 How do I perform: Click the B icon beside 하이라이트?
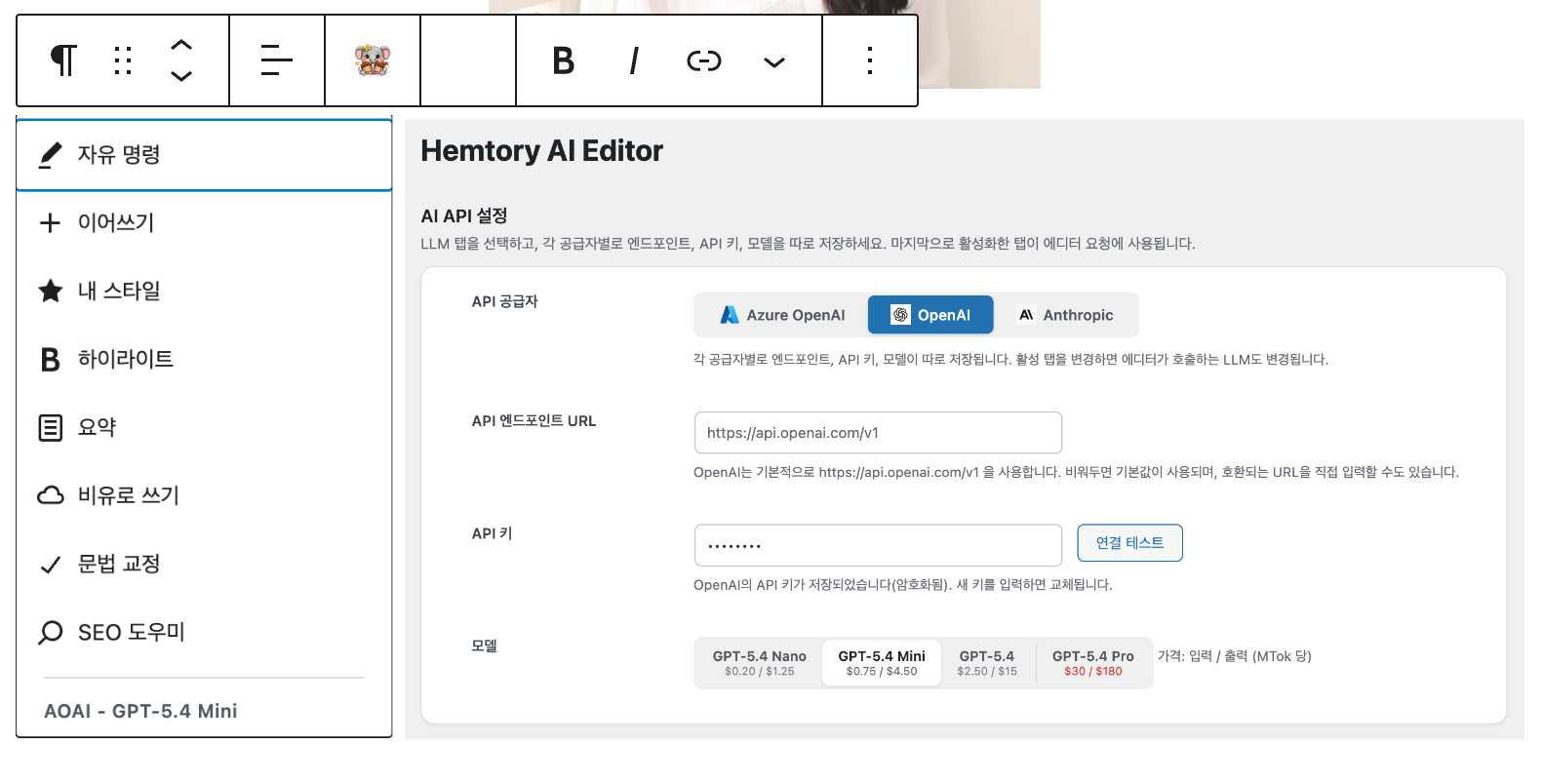click(x=51, y=360)
